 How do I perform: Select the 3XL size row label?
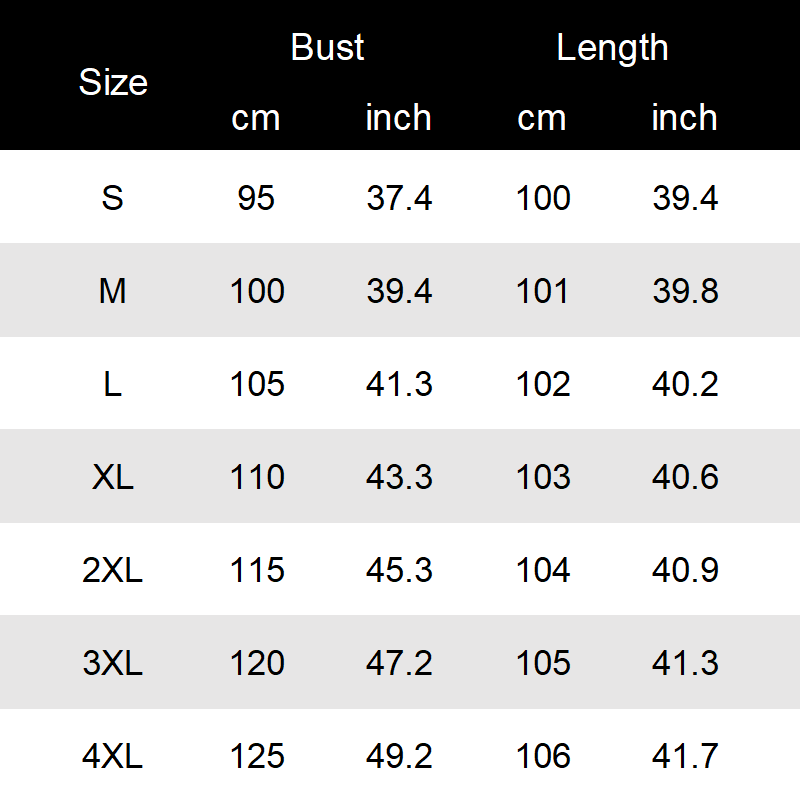[113, 663]
